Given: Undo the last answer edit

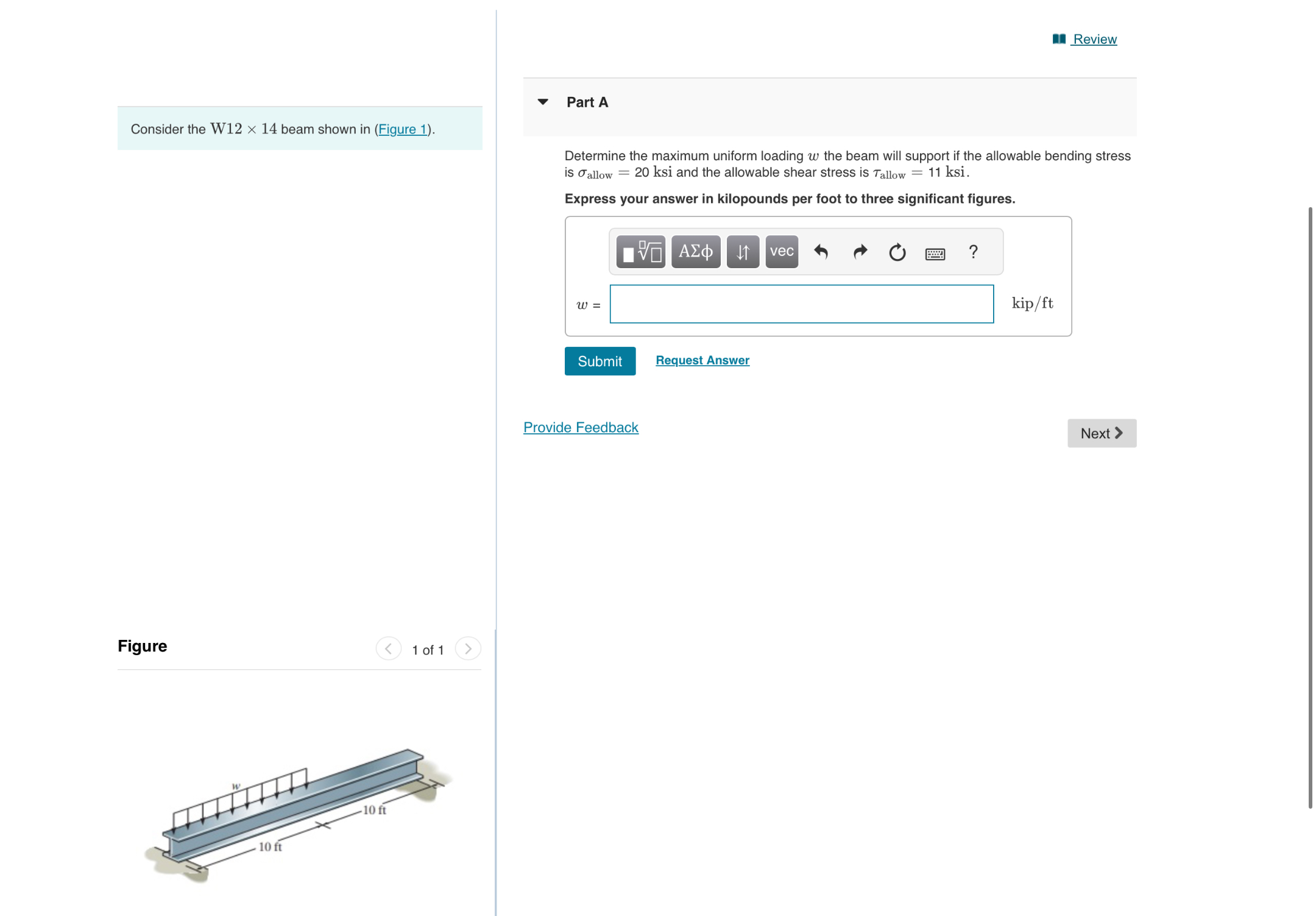Looking at the screenshot, I should (821, 251).
